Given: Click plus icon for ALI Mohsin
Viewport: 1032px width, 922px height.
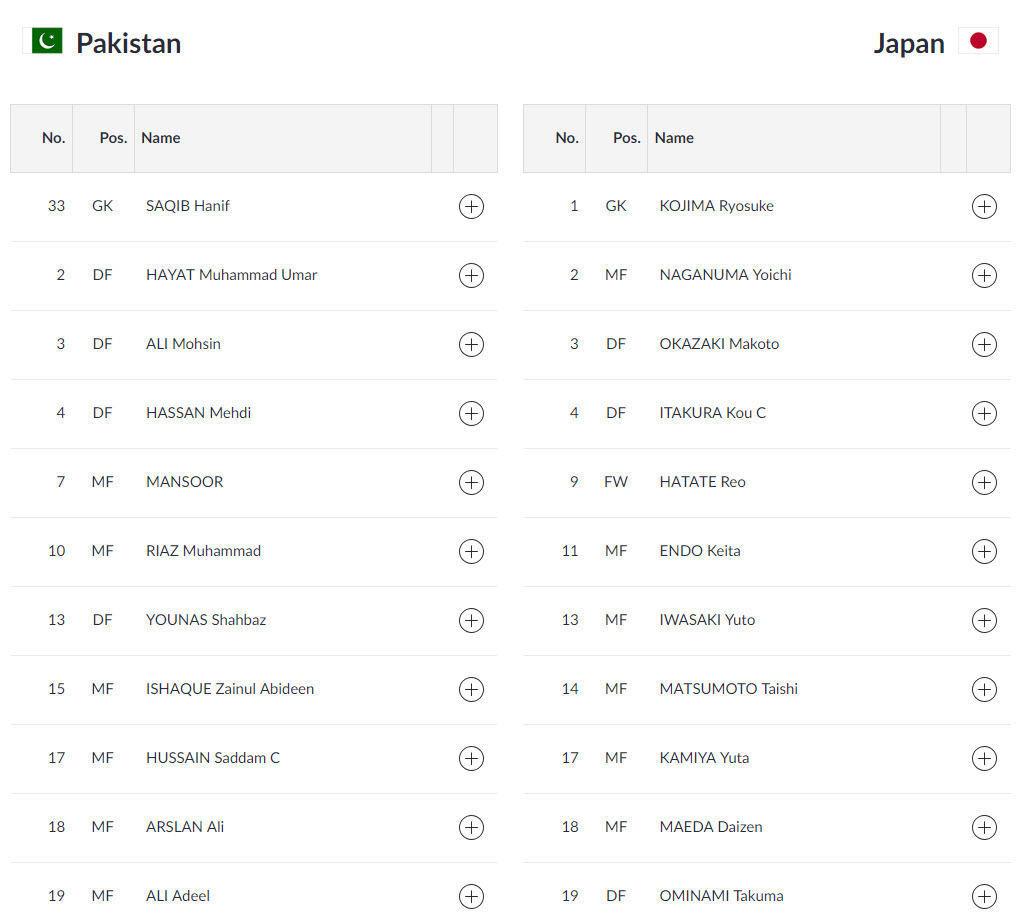Looking at the screenshot, I should click(x=471, y=345).
